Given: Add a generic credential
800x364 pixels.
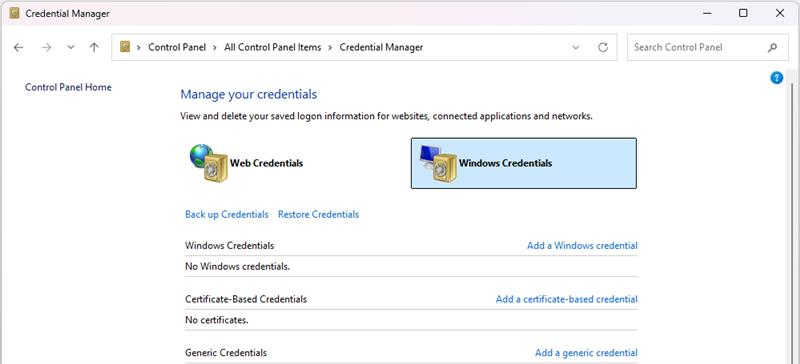Looking at the screenshot, I should pyautogui.click(x=586, y=353).
